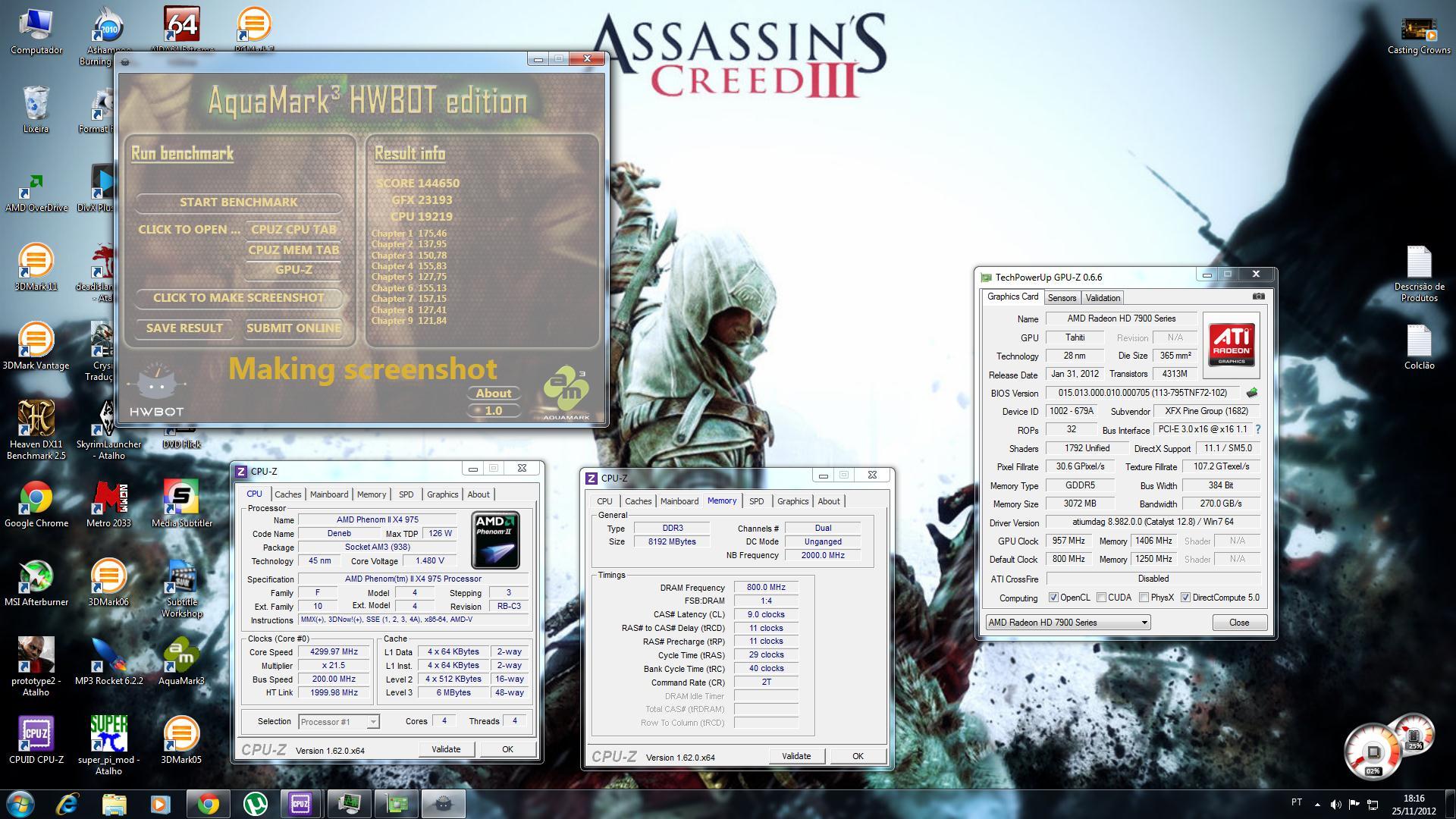Switch to Sensors tab in GPU-Z

pos(1062,298)
